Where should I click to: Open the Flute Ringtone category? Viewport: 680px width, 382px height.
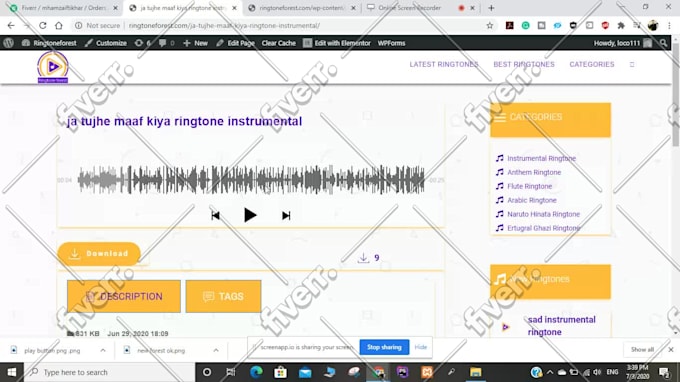click(530, 186)
